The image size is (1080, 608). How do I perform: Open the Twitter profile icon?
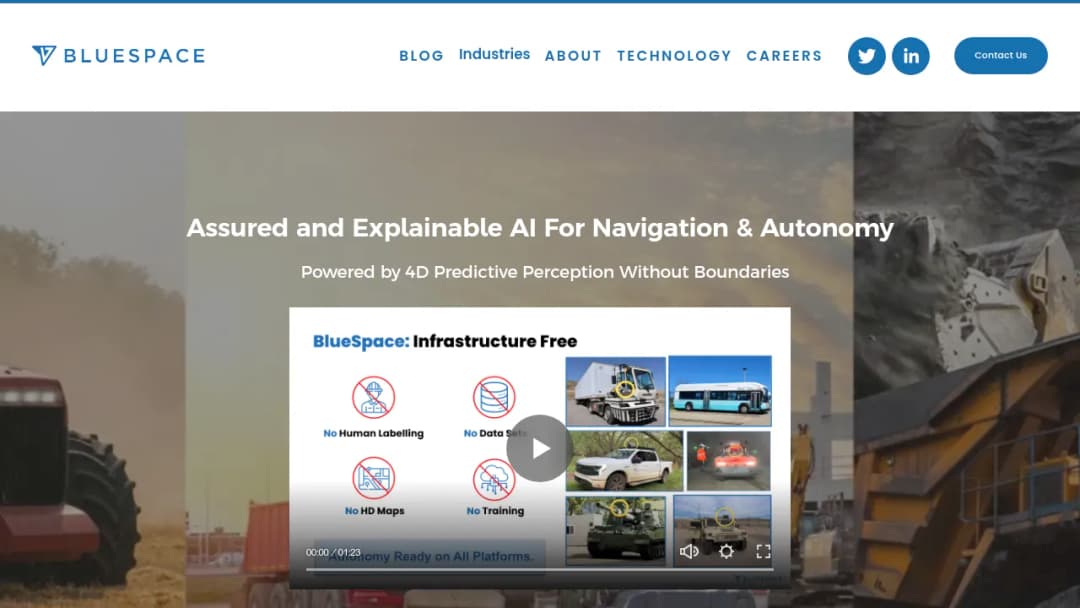point(866,56)
